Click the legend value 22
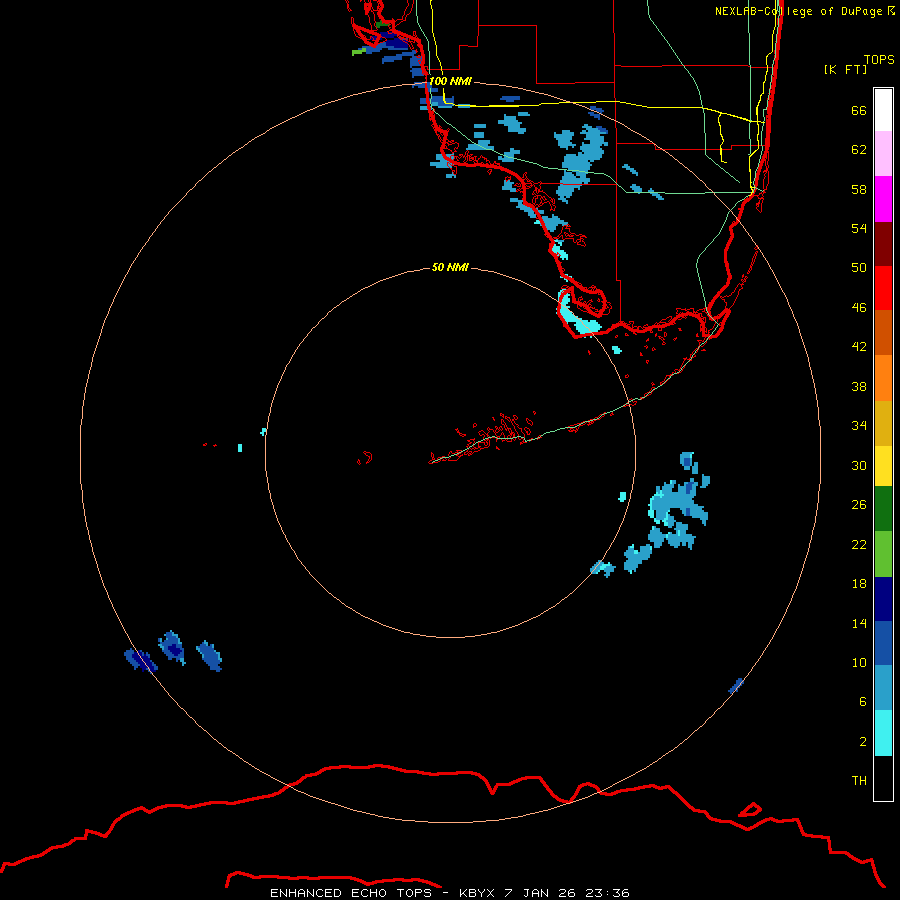Image resolution: width=900 pixels, height=900 pixels. 859,544
